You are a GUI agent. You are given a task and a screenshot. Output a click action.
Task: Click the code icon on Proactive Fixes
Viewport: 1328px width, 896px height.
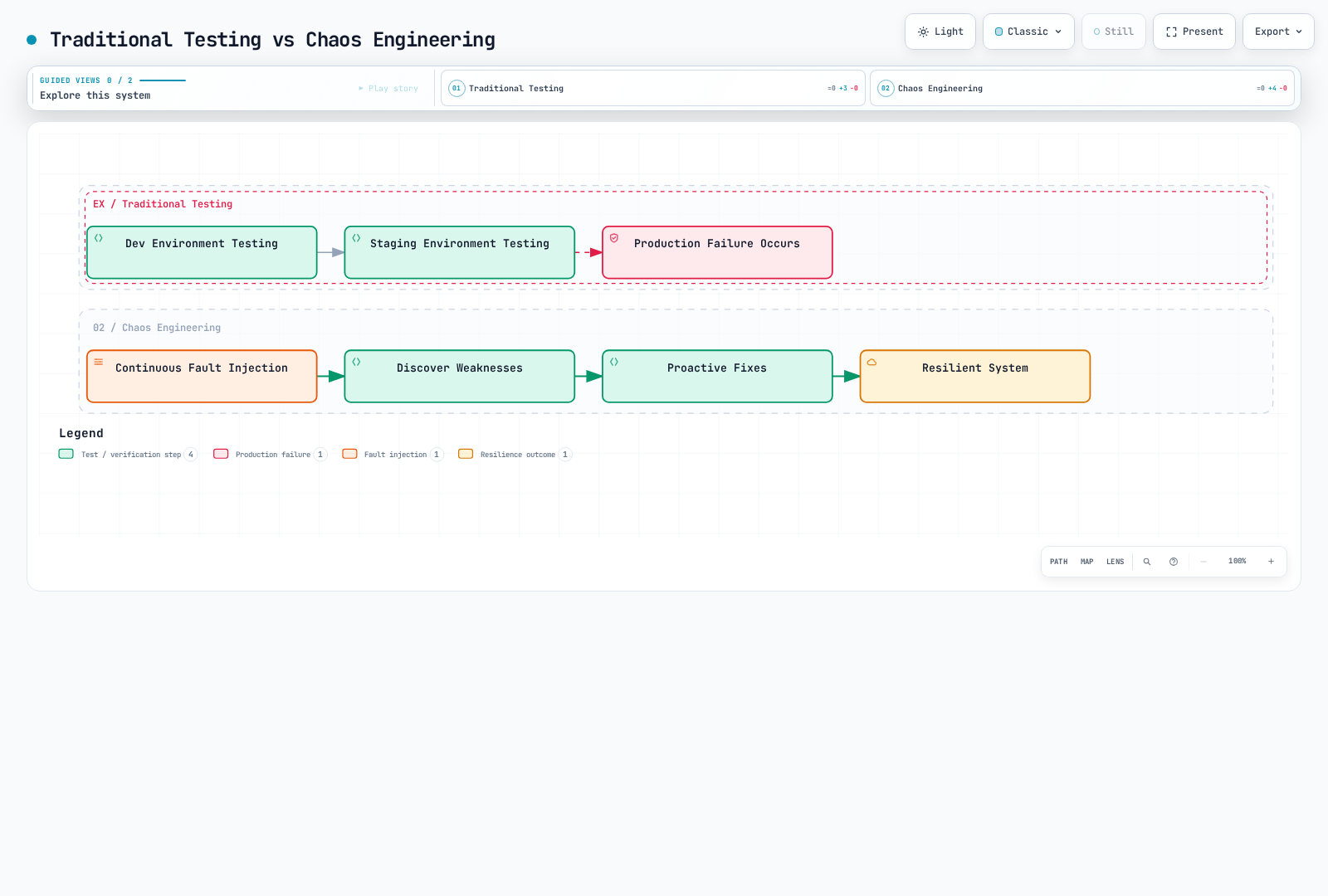[614, 362]
